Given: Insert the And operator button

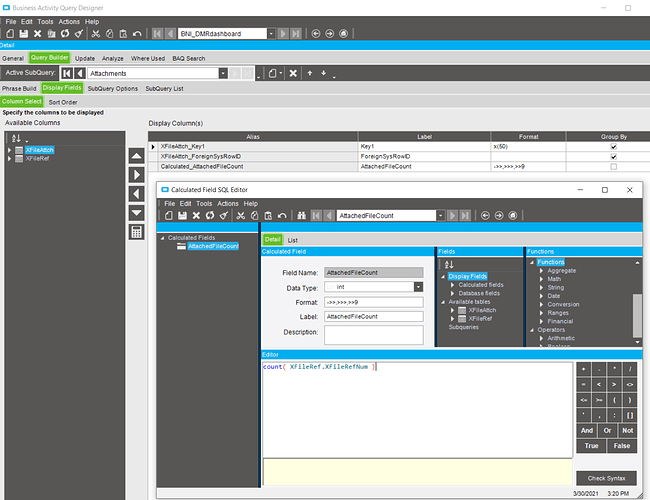Looking at the screenshot, I should click(586, 431).
